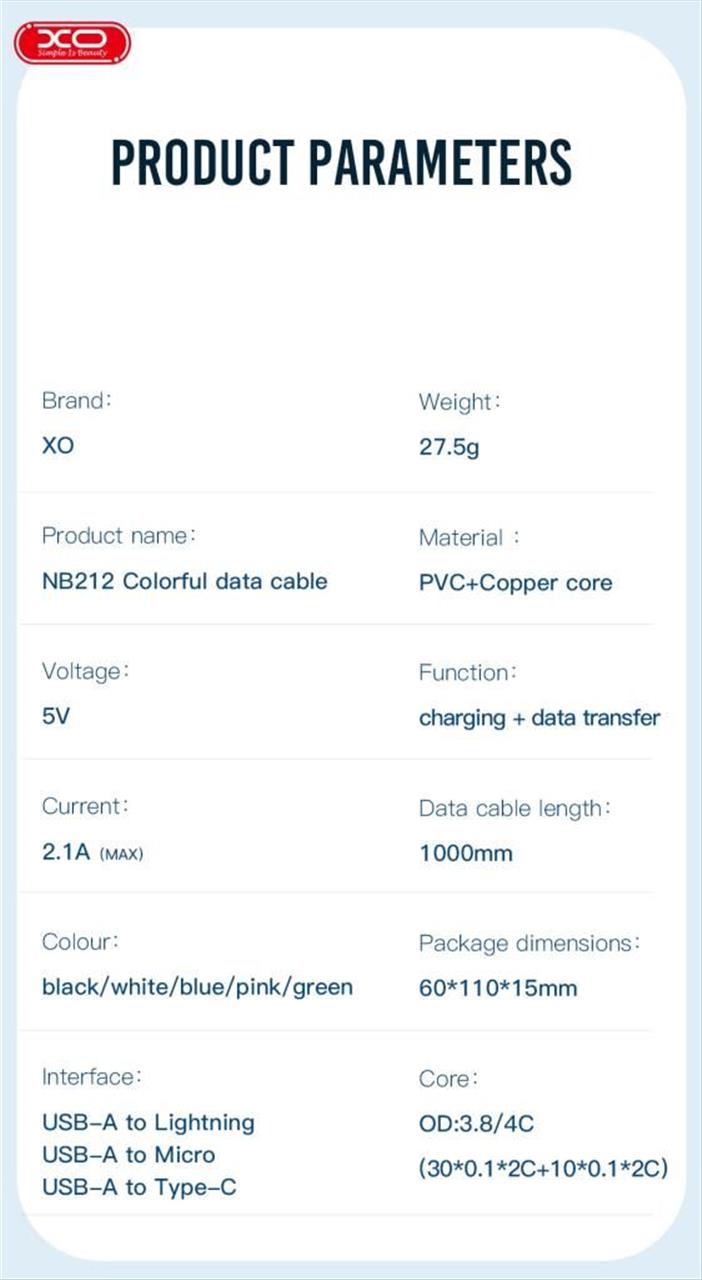Select the 2.1A current value
Viewport: 702px width, 1280px height.
coord(67,853)
